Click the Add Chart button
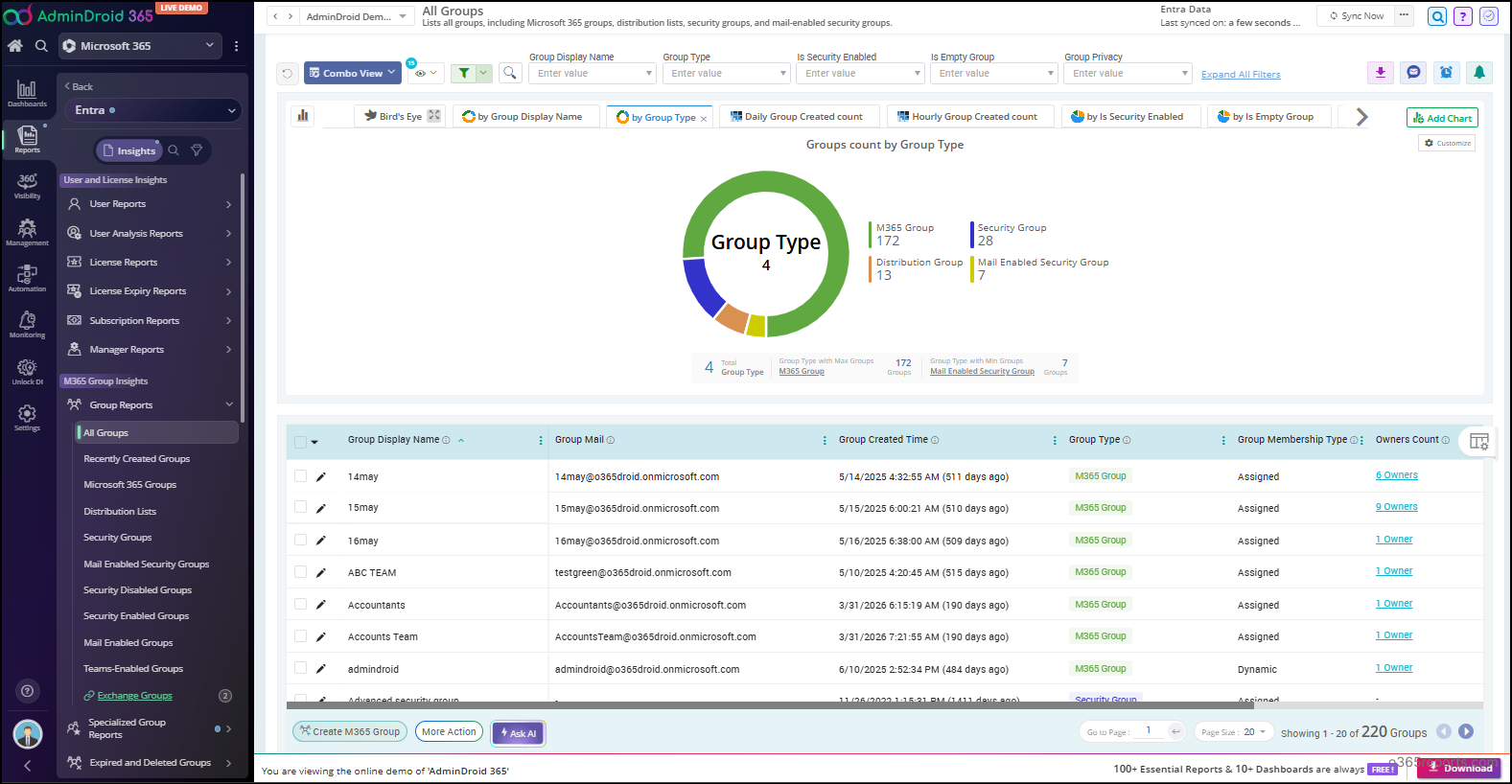The image size is (1512, 784). [1442, 118]
